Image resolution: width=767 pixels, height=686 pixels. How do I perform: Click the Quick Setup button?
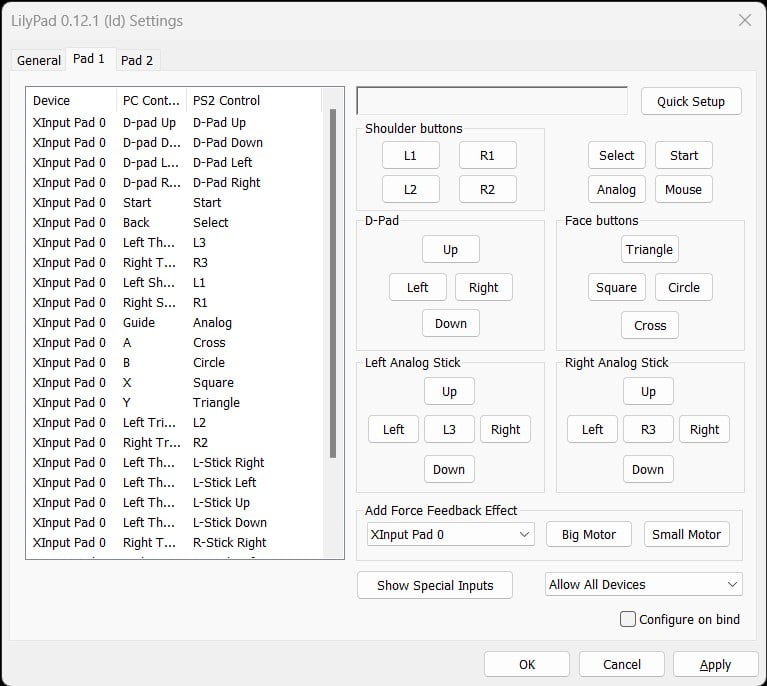(691, 101)
